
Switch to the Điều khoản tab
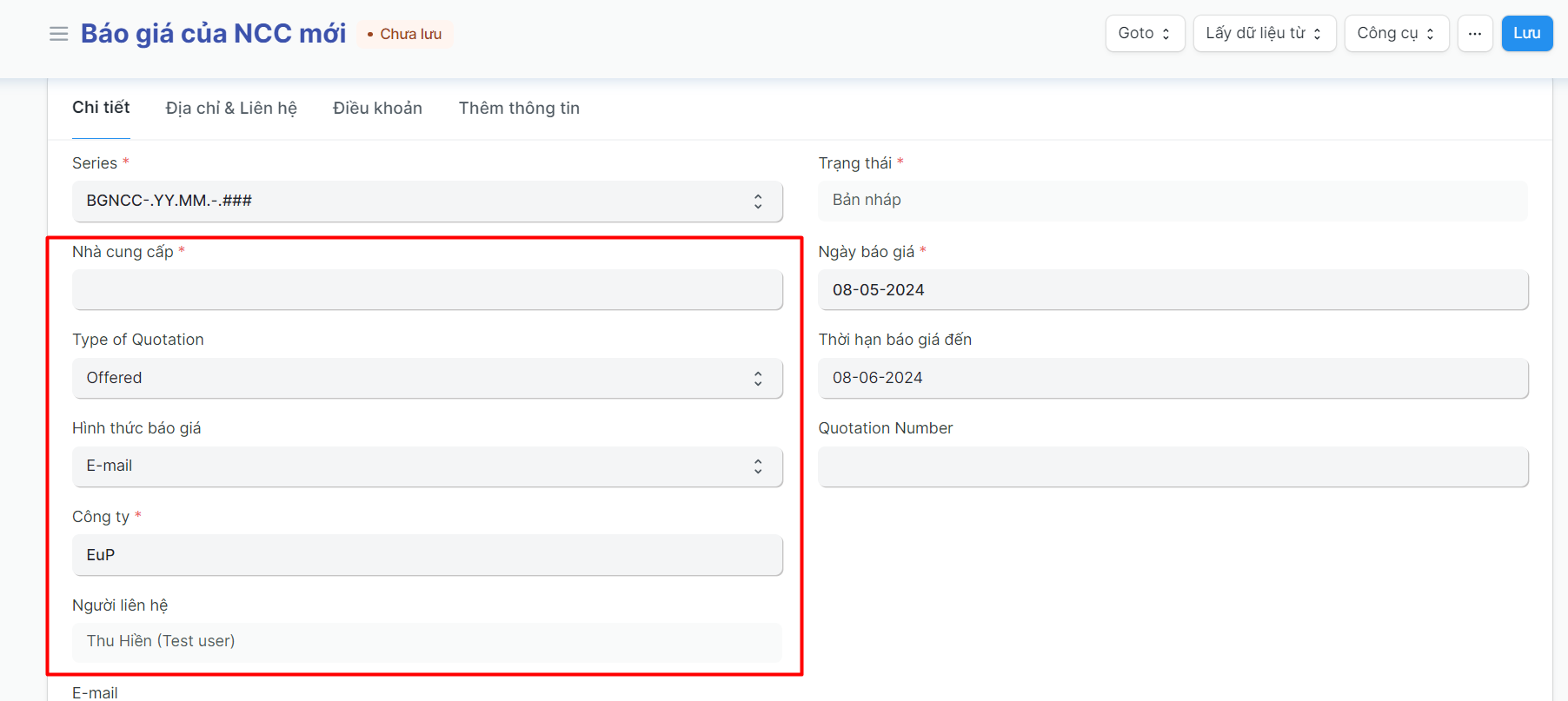(377, 109)
